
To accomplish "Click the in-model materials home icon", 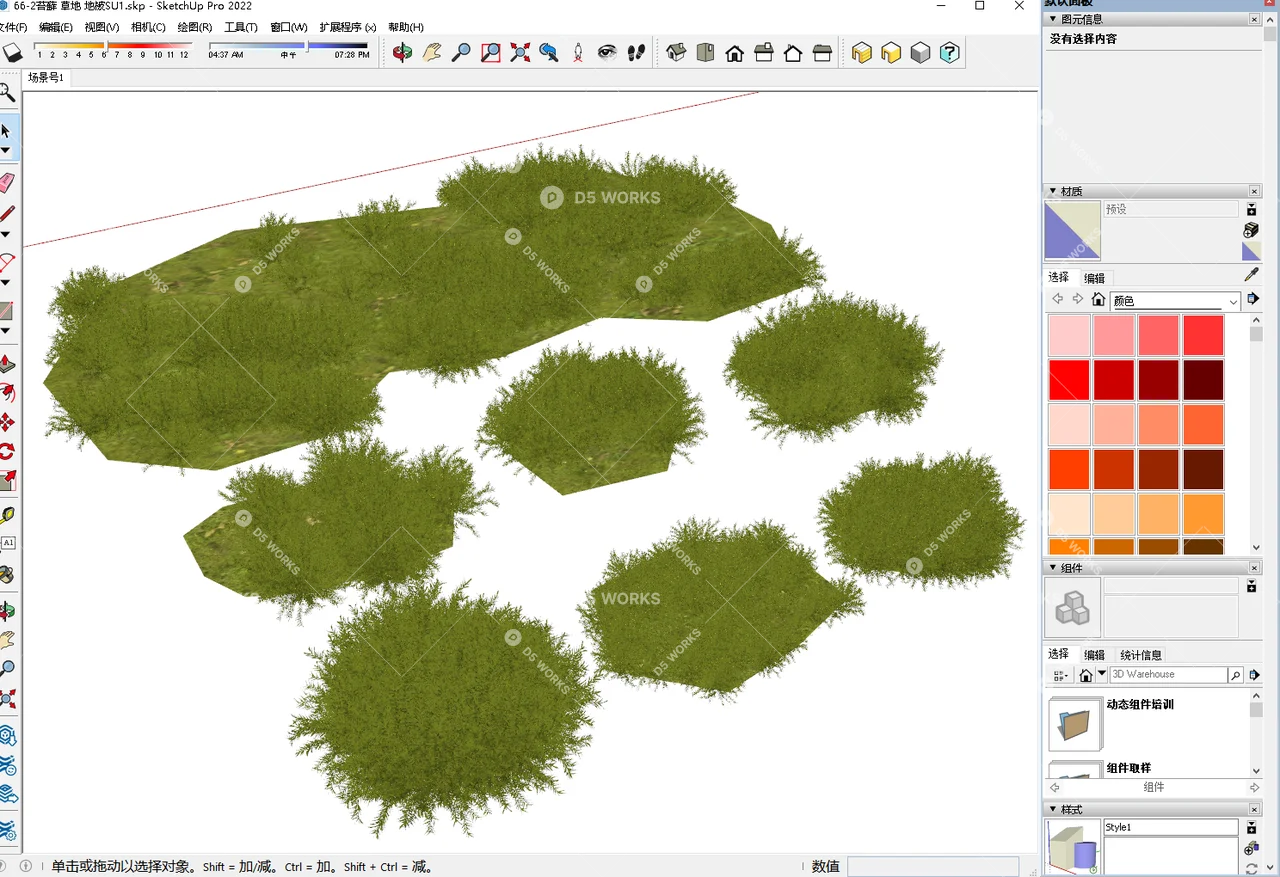I will tap(1098, 298).
